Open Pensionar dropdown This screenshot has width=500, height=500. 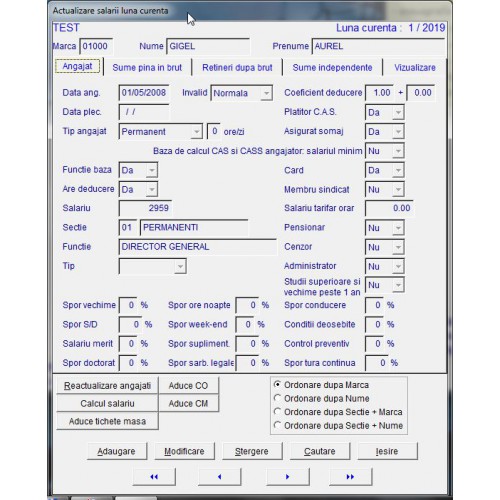(398, 228)
